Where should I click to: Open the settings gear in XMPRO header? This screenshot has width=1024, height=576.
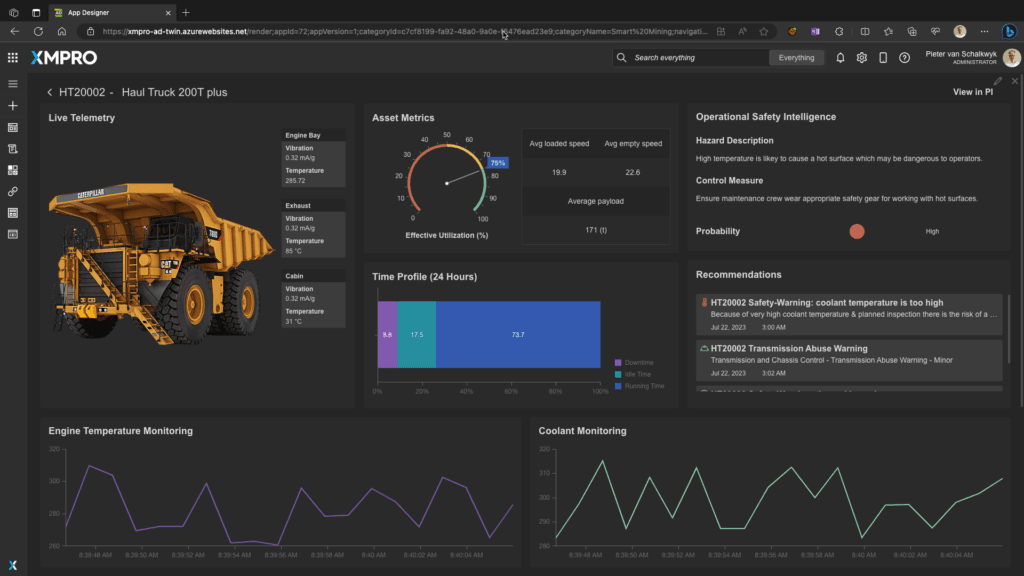861,58
